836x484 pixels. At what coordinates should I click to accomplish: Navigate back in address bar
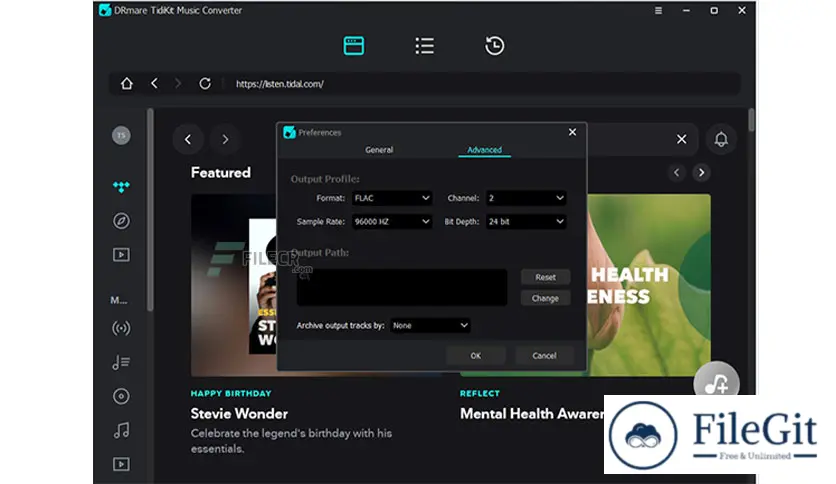tap(155, 84)
